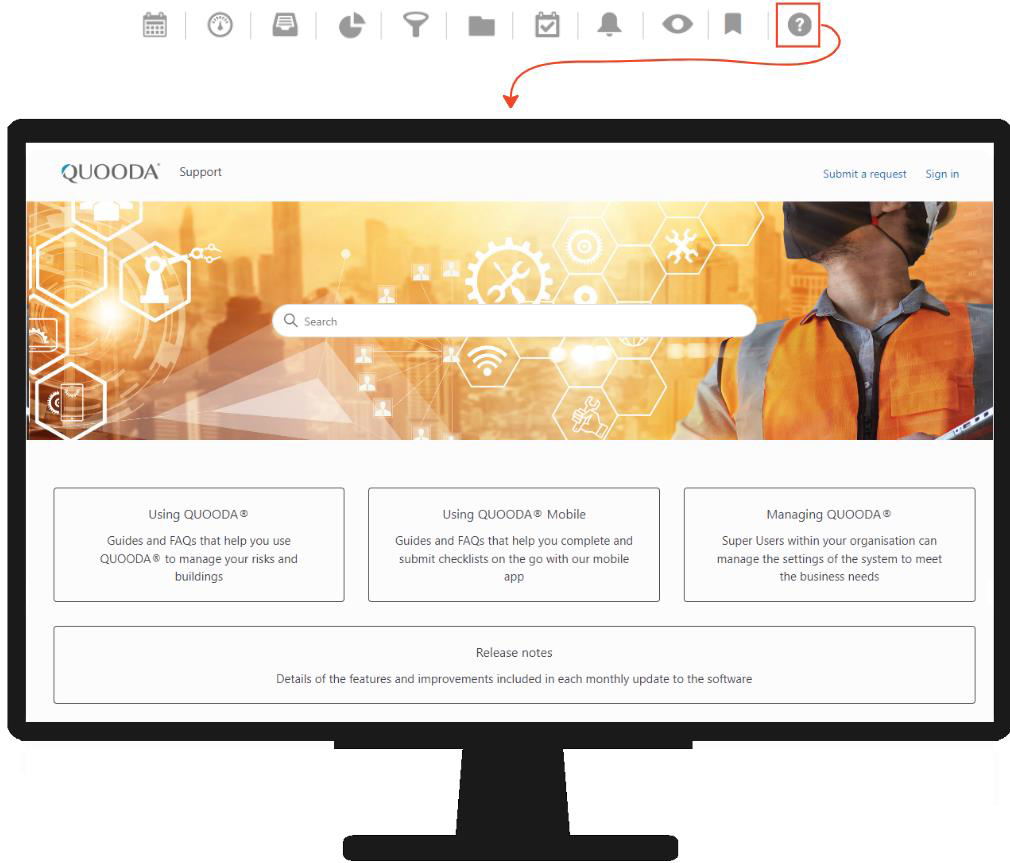The width and height of the screenshot is (1010, 863).
Task: Click the eye watch icon
Action: coord(677,25)
